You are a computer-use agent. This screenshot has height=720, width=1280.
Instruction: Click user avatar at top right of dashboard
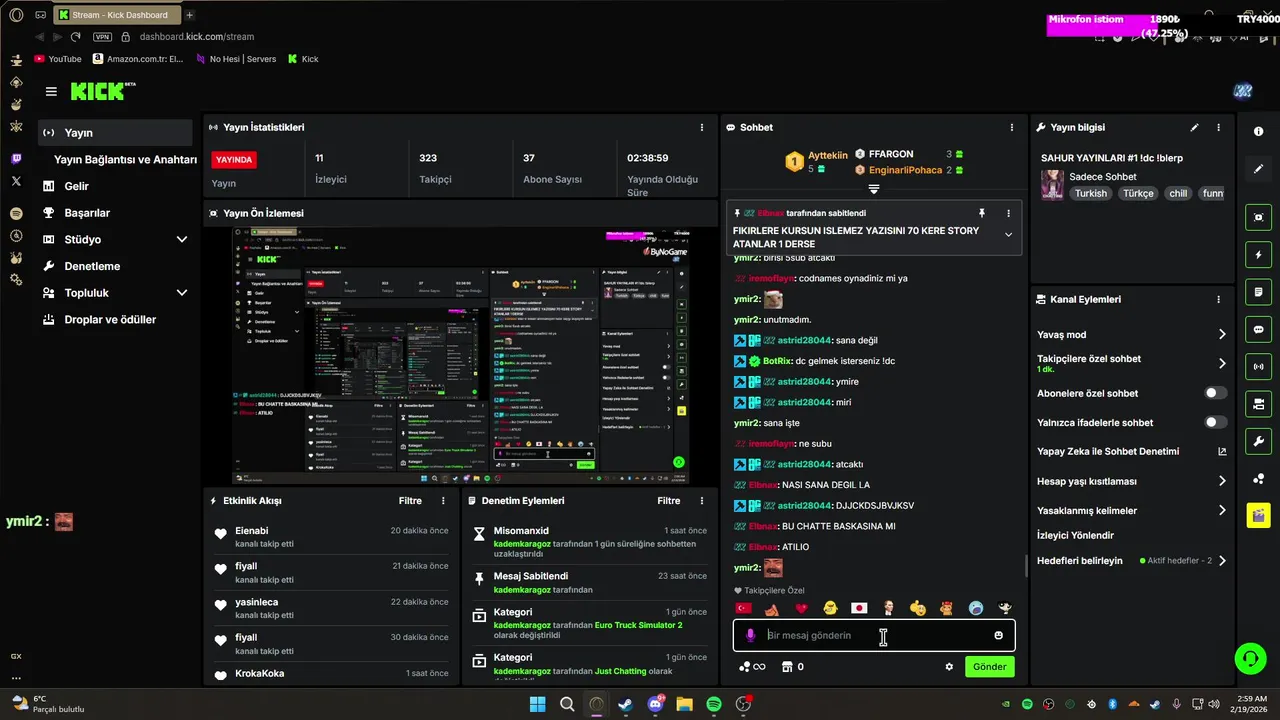click(x=1243, y=91)
